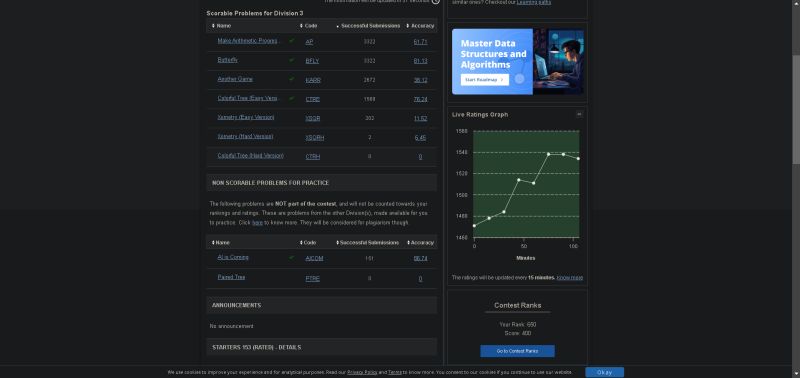Open the Xometry (Easy Version) problem

(246, 117)
